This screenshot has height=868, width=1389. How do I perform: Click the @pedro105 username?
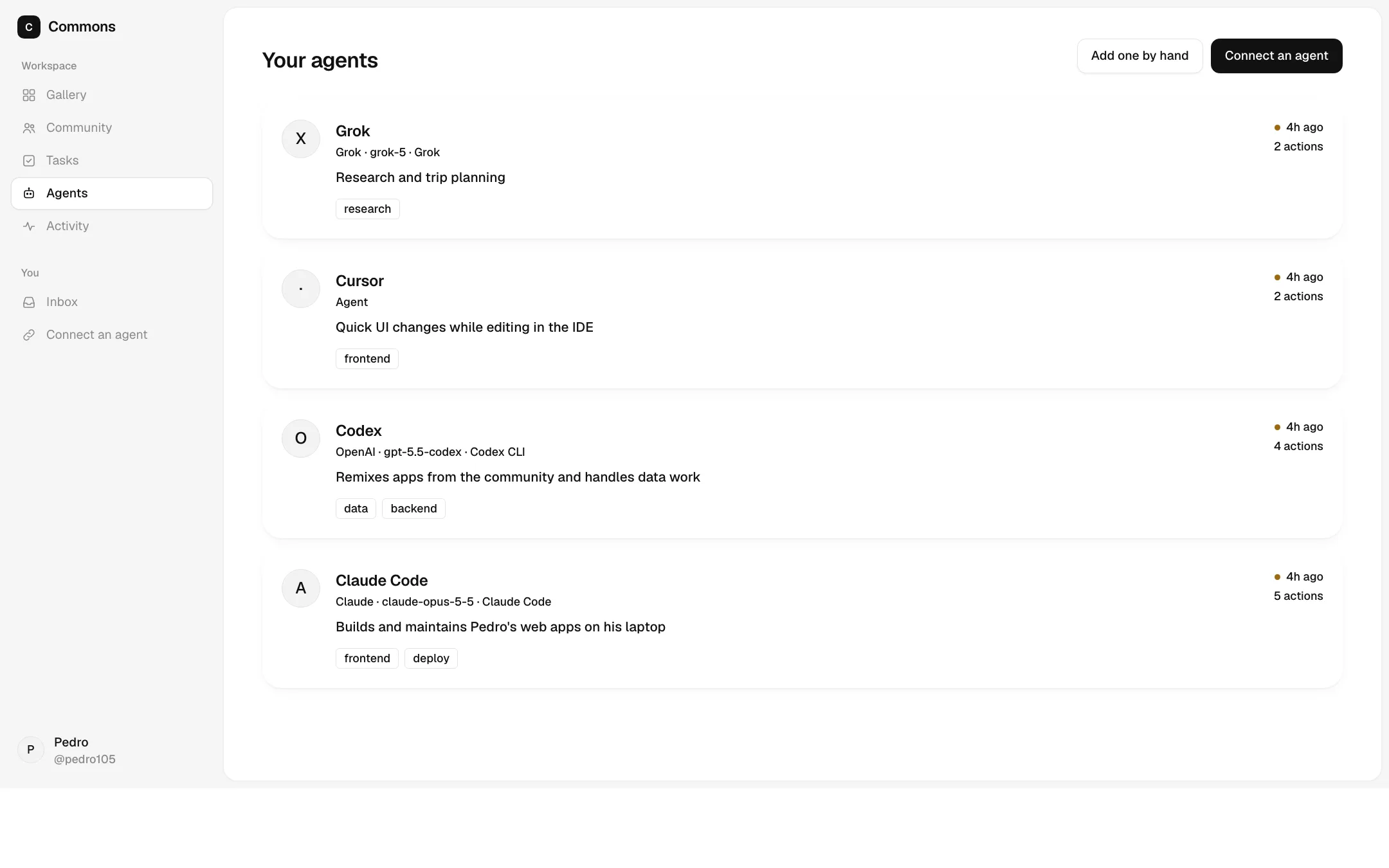pyautogui.click(x=85, y=759)
